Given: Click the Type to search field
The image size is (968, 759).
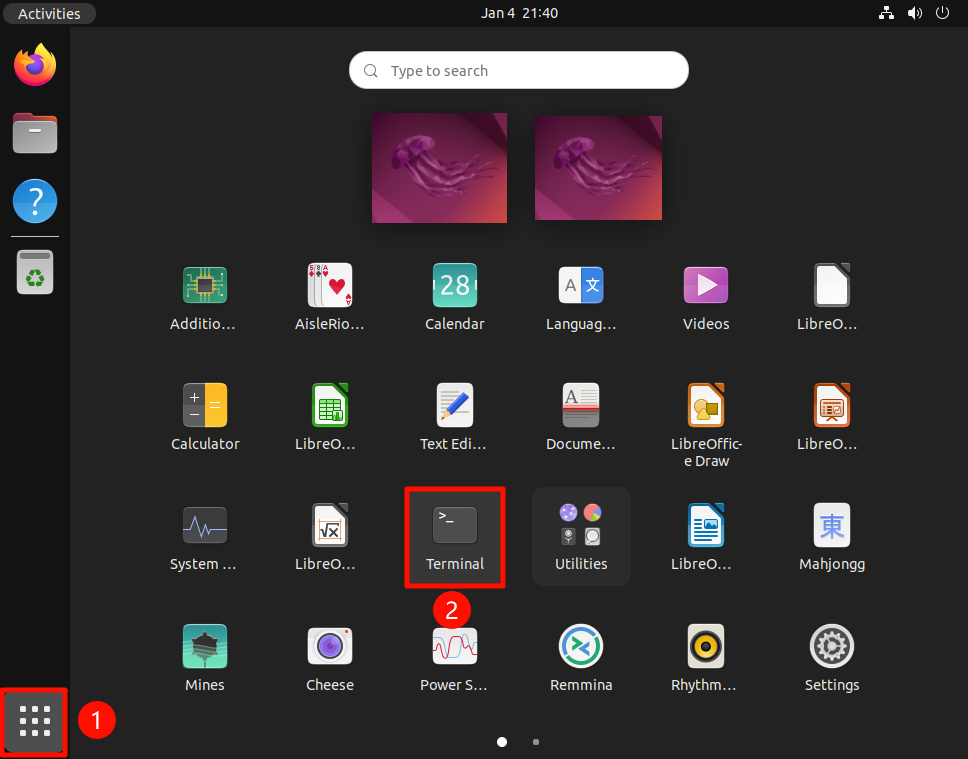Looking at the screenshot, I should 519,70.
